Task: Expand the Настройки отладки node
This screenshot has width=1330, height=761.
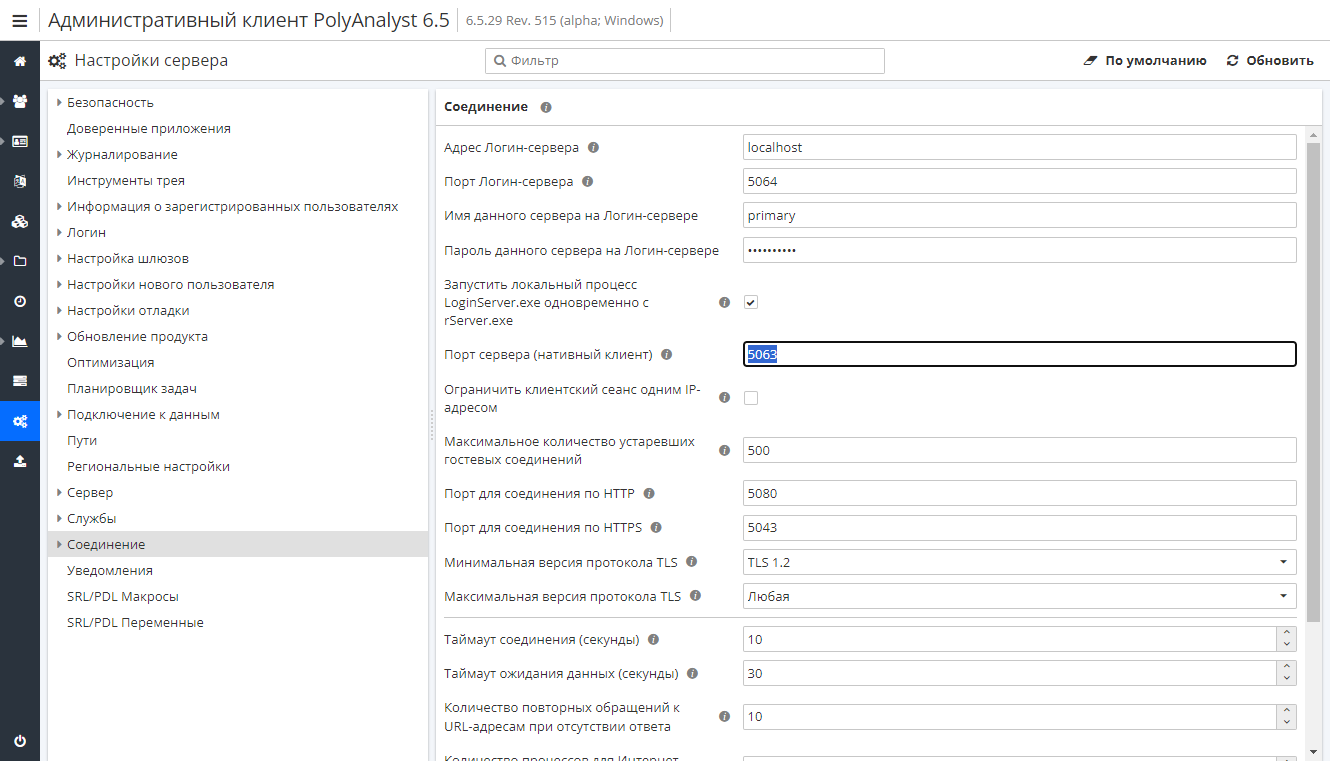Action: pos(59,310)
